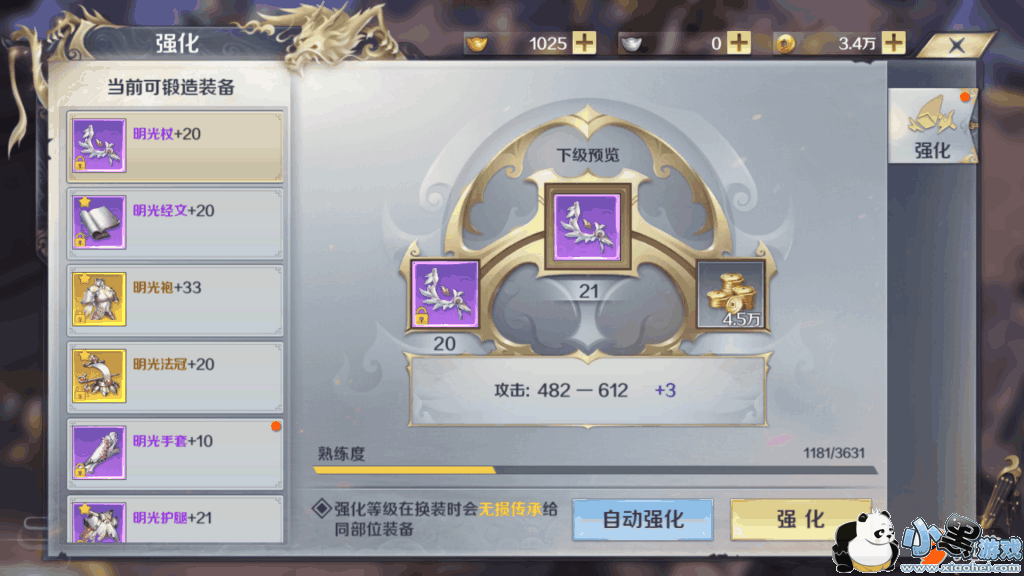This screenshot has height=576, width=1024.
Task: Click the level 21 next-level preview icon
Action: tap(587, 227)
